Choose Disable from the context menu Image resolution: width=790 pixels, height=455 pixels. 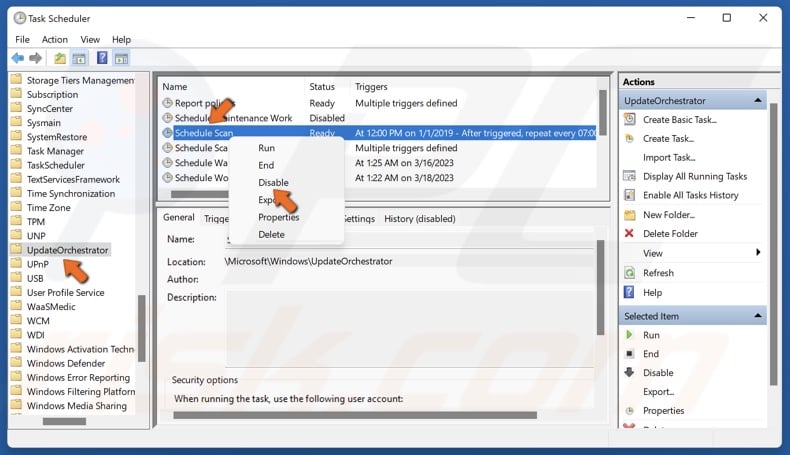273,182
